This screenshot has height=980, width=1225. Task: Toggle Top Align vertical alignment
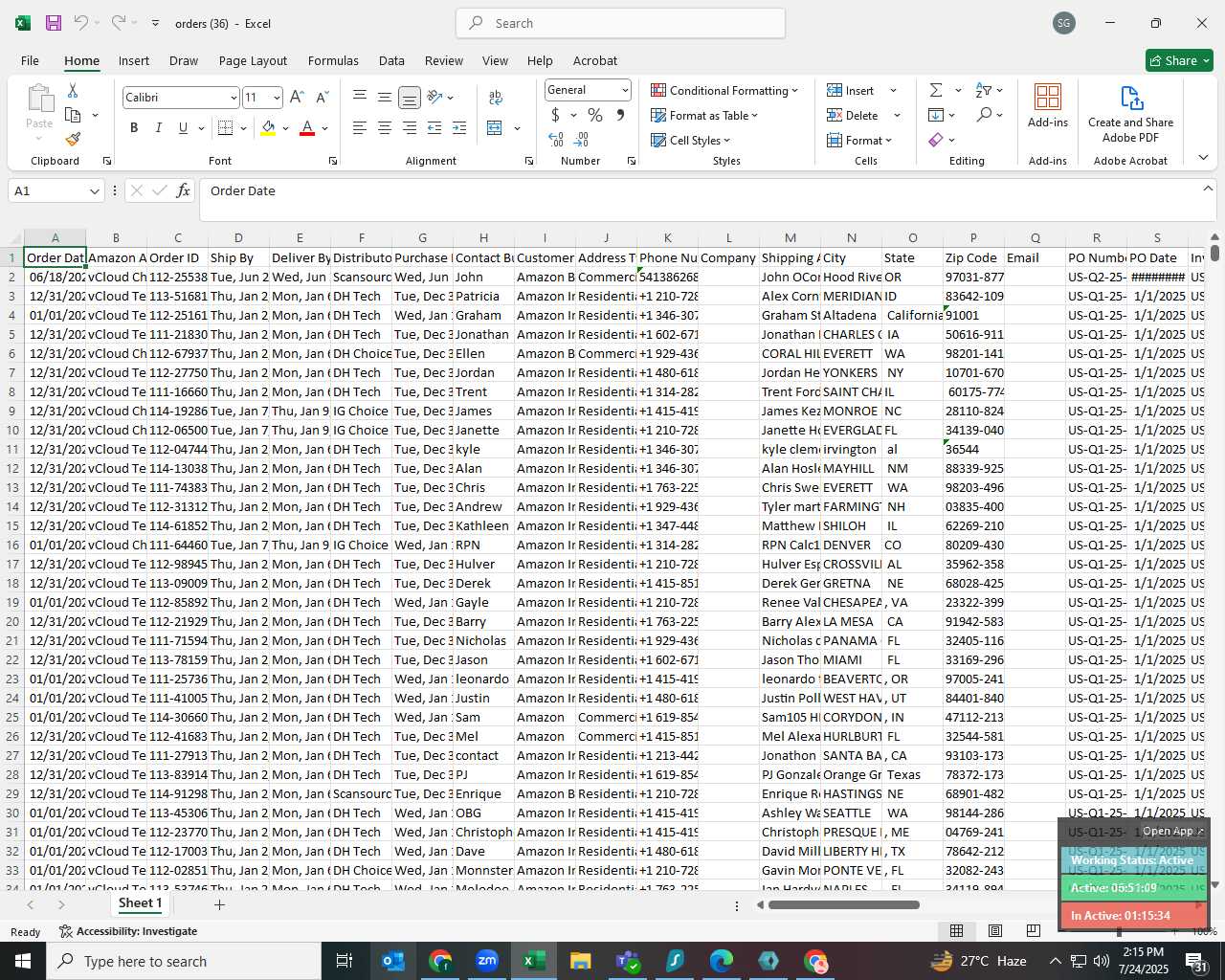pos(360,97)
